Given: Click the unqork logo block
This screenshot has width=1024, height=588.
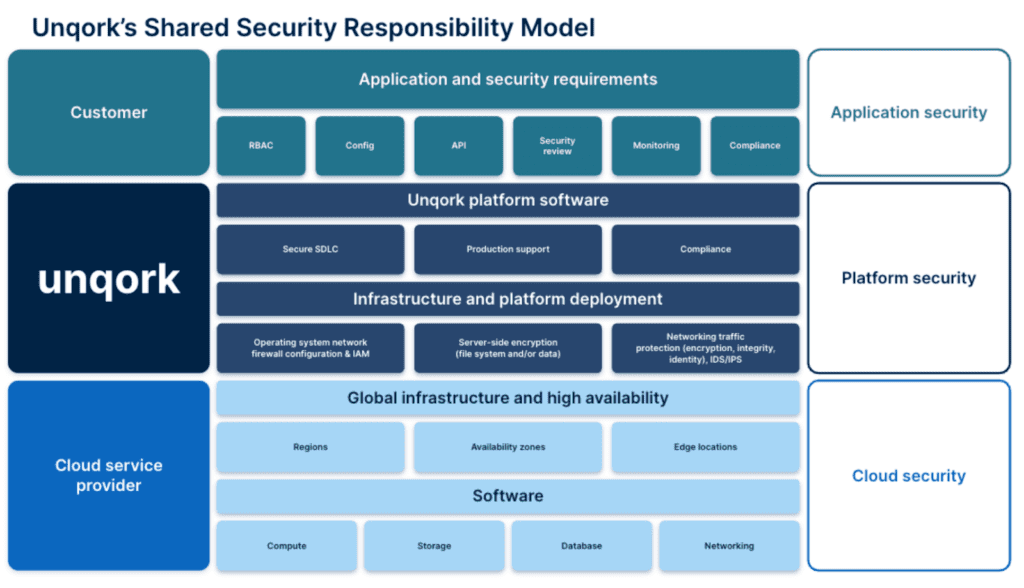Looking at the screenshot, I should [x=109, y=278].
